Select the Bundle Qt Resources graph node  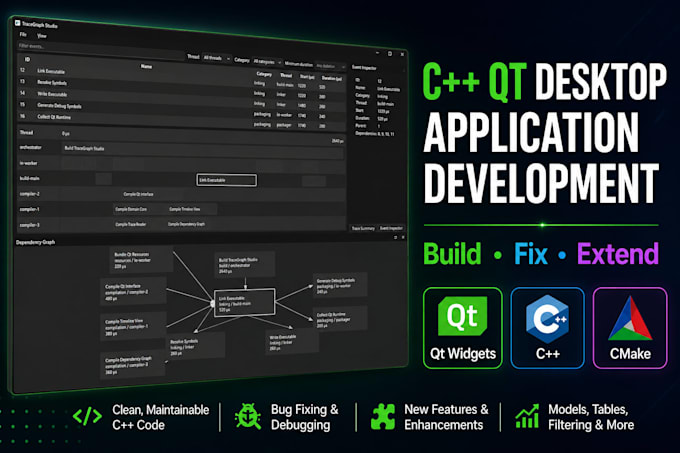tap(139, 261)
